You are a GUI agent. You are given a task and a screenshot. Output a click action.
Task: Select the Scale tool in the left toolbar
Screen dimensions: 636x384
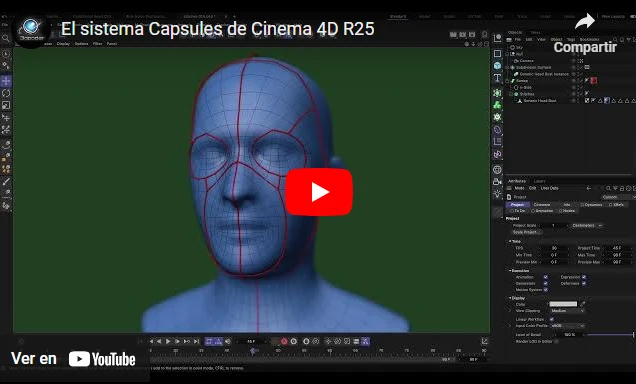(6, 105)
